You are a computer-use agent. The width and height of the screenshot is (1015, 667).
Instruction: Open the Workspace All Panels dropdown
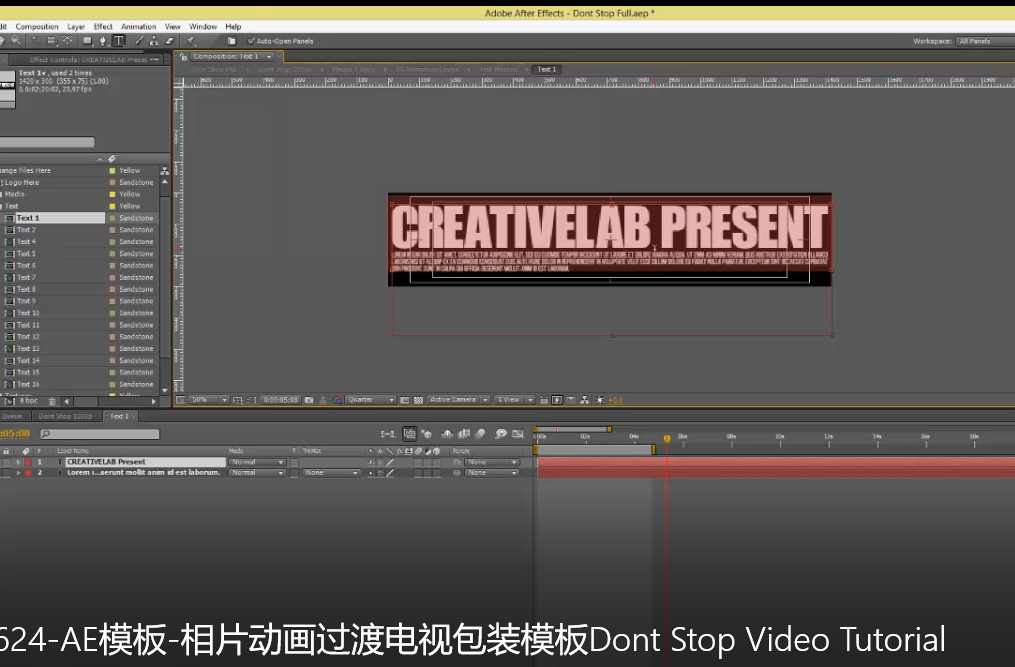coord(986,41)
